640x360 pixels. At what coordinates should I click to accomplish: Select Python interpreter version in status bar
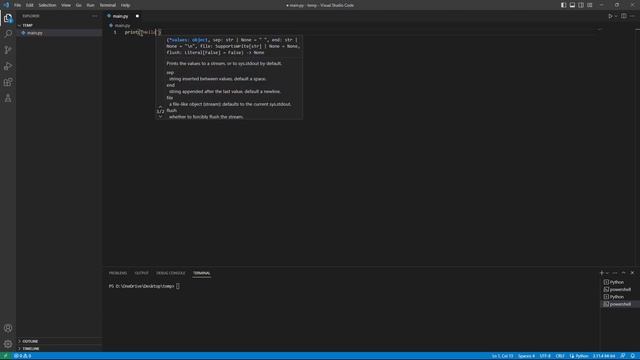[x=604, y=356]
